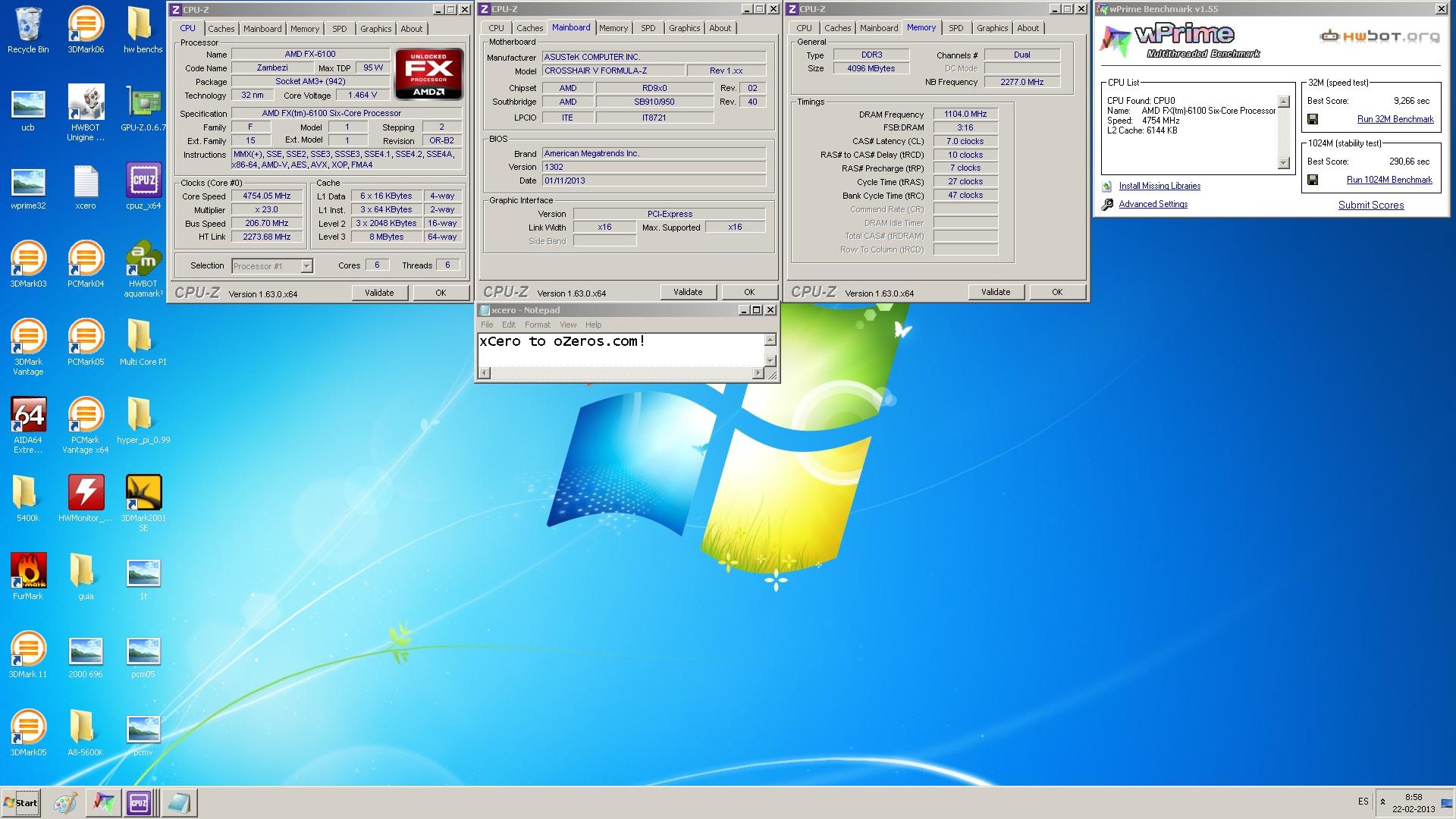Viewport: 1456px width, 819px height.
Task: Open the 5400k folder
Action: [28, 499]
